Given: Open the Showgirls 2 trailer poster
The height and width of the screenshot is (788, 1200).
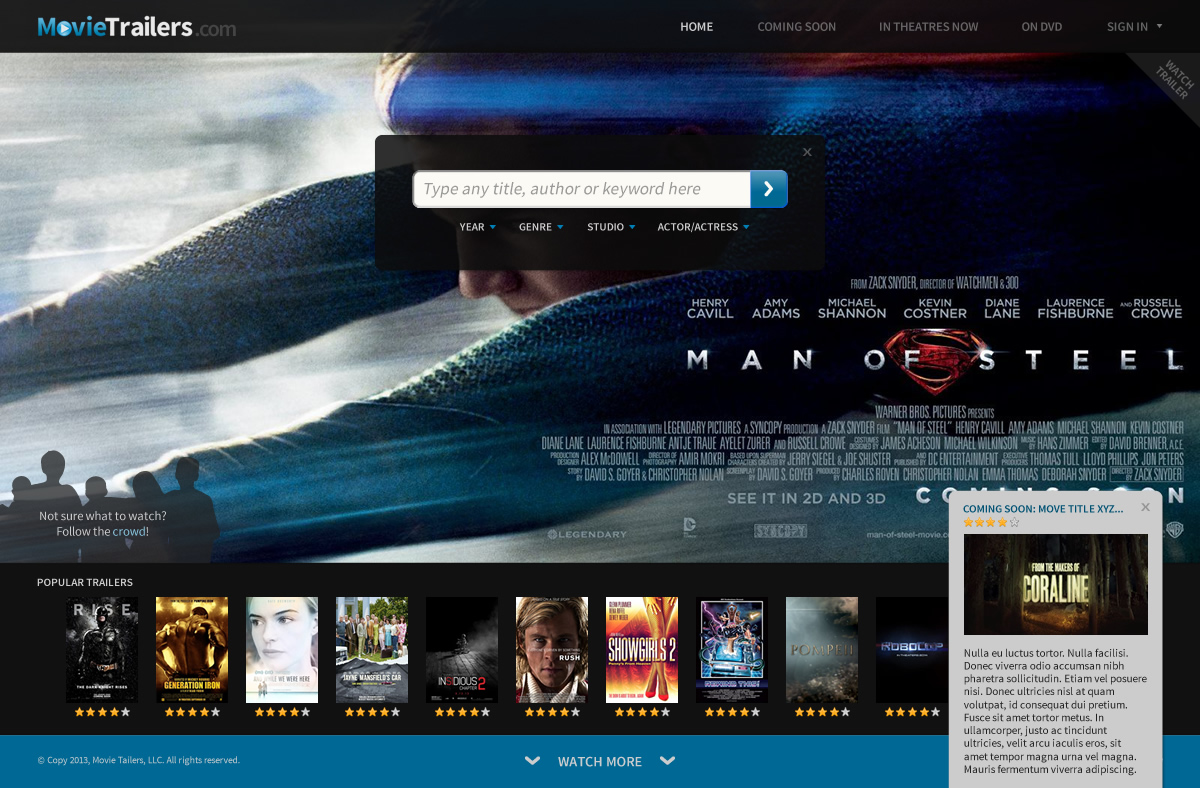Looking at the screenshot, I should coord(642,650).
